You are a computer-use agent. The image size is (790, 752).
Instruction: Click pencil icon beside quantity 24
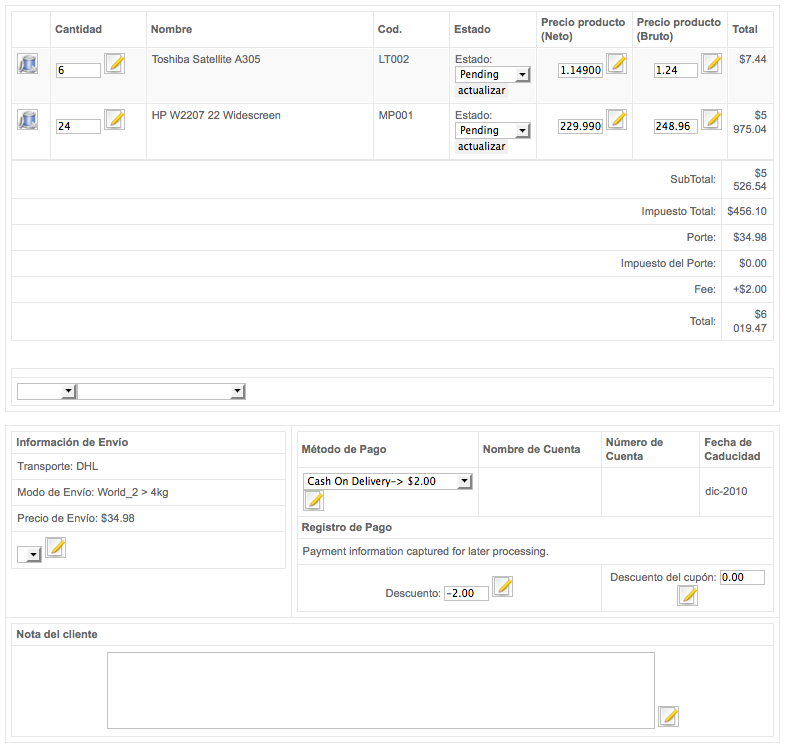click(115, 120)
